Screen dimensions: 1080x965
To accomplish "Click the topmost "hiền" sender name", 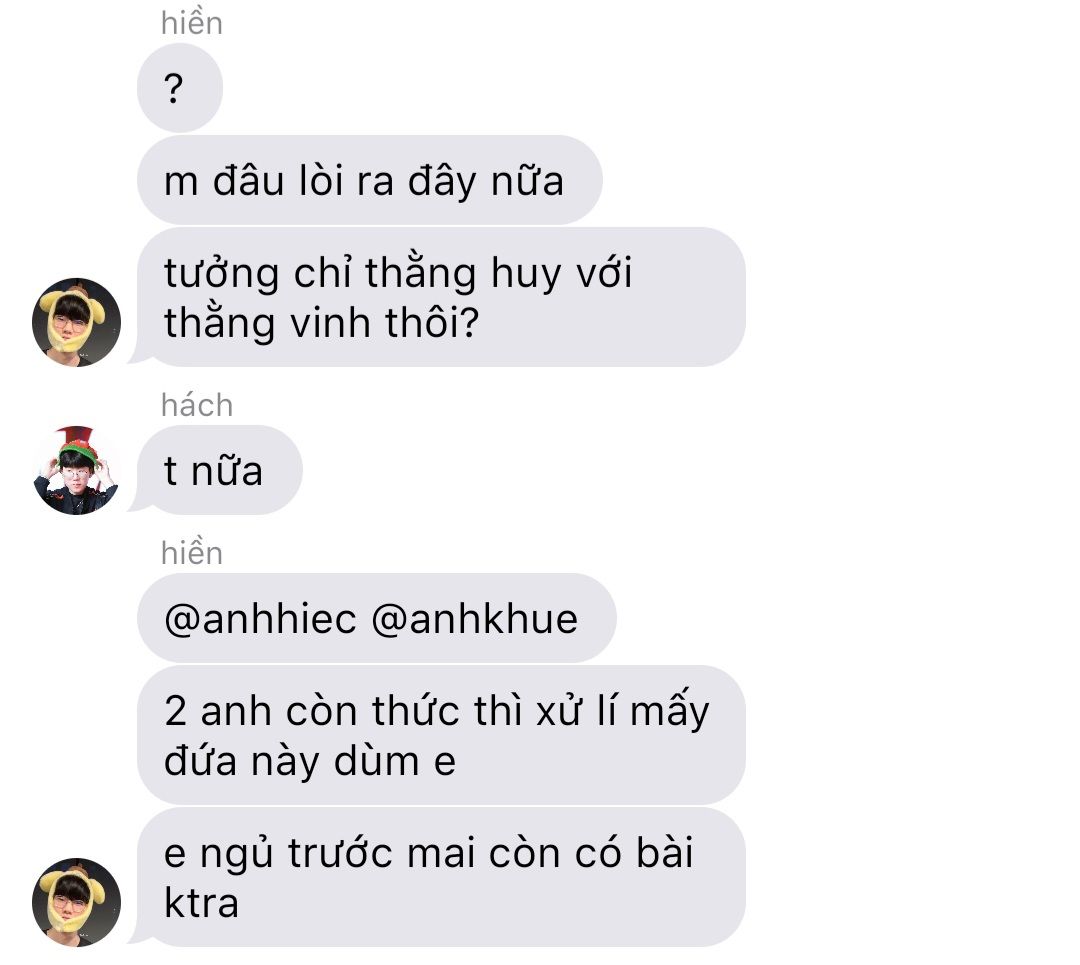I will point(191,23).
